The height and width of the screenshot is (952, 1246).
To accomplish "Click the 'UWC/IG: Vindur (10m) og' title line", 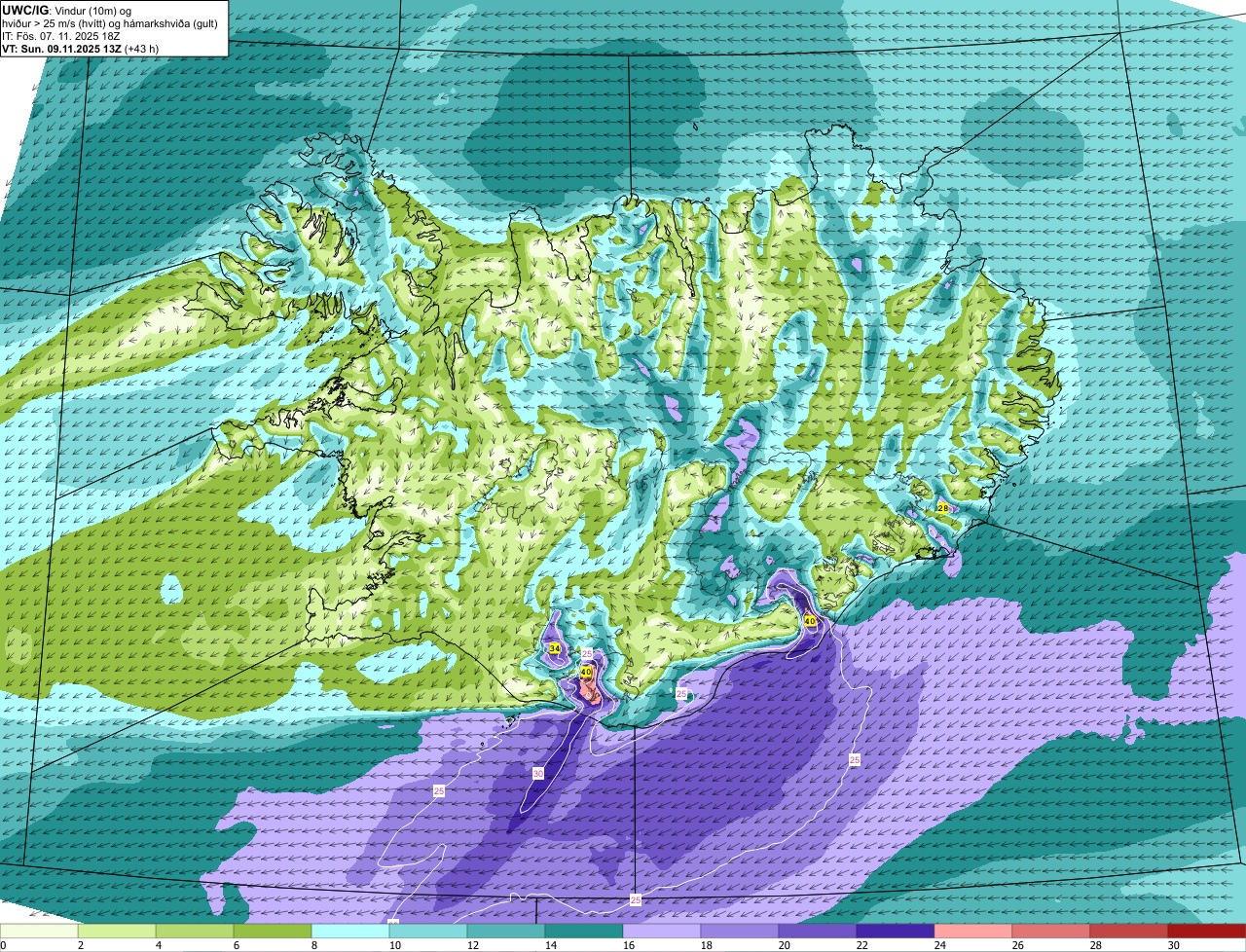I will (67, 11).
